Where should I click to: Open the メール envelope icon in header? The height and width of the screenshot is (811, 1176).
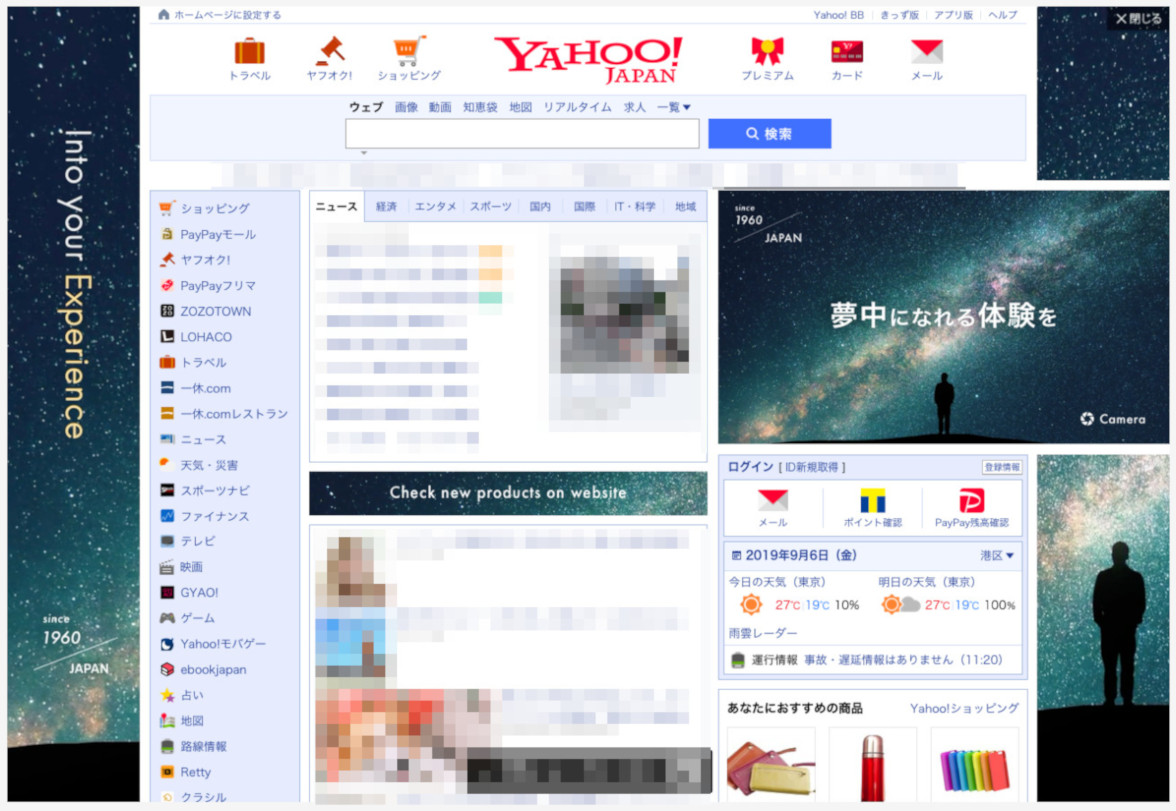[x=926, y=51]
